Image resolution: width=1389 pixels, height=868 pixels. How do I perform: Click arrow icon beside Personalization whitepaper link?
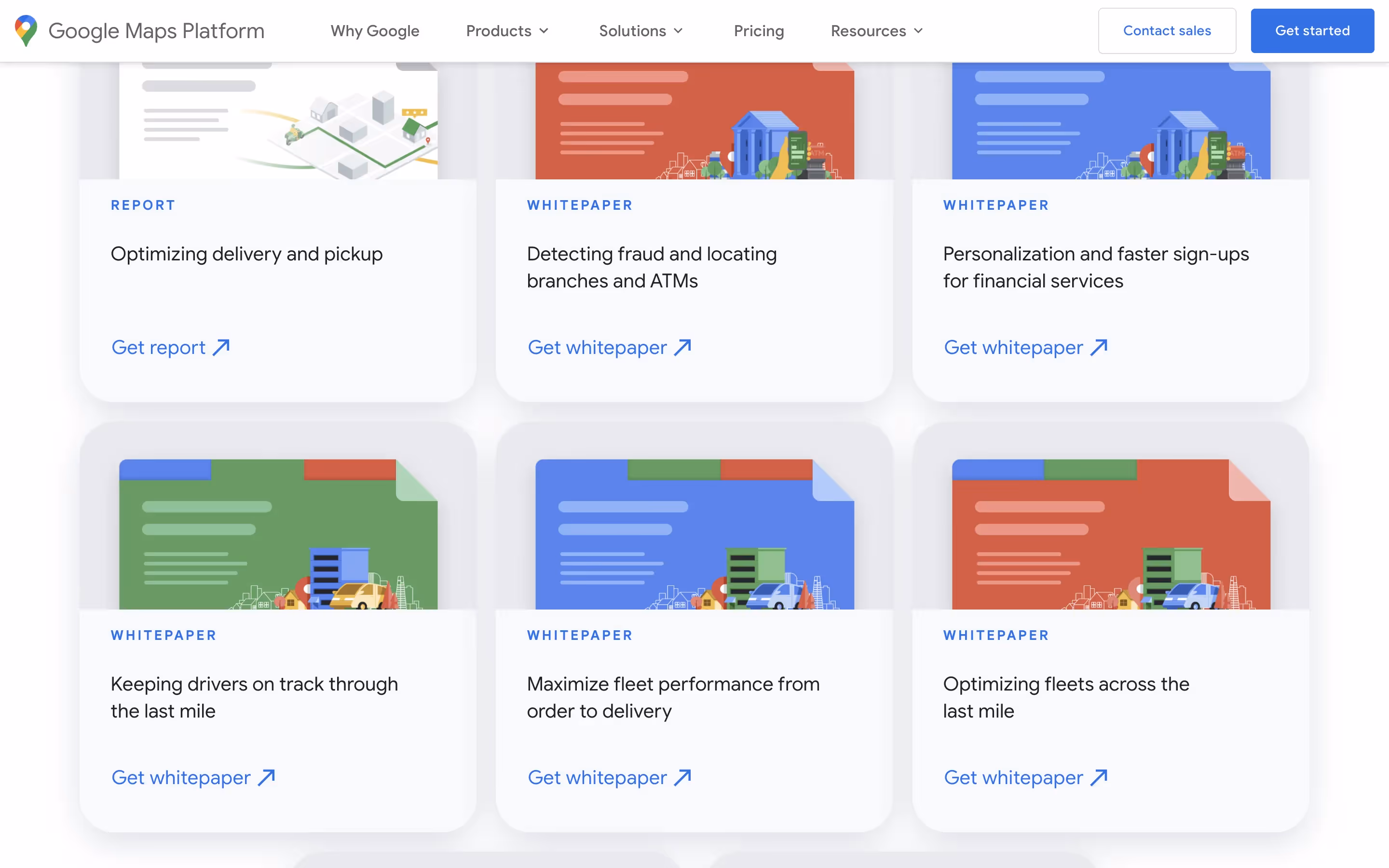(1099, 347)
